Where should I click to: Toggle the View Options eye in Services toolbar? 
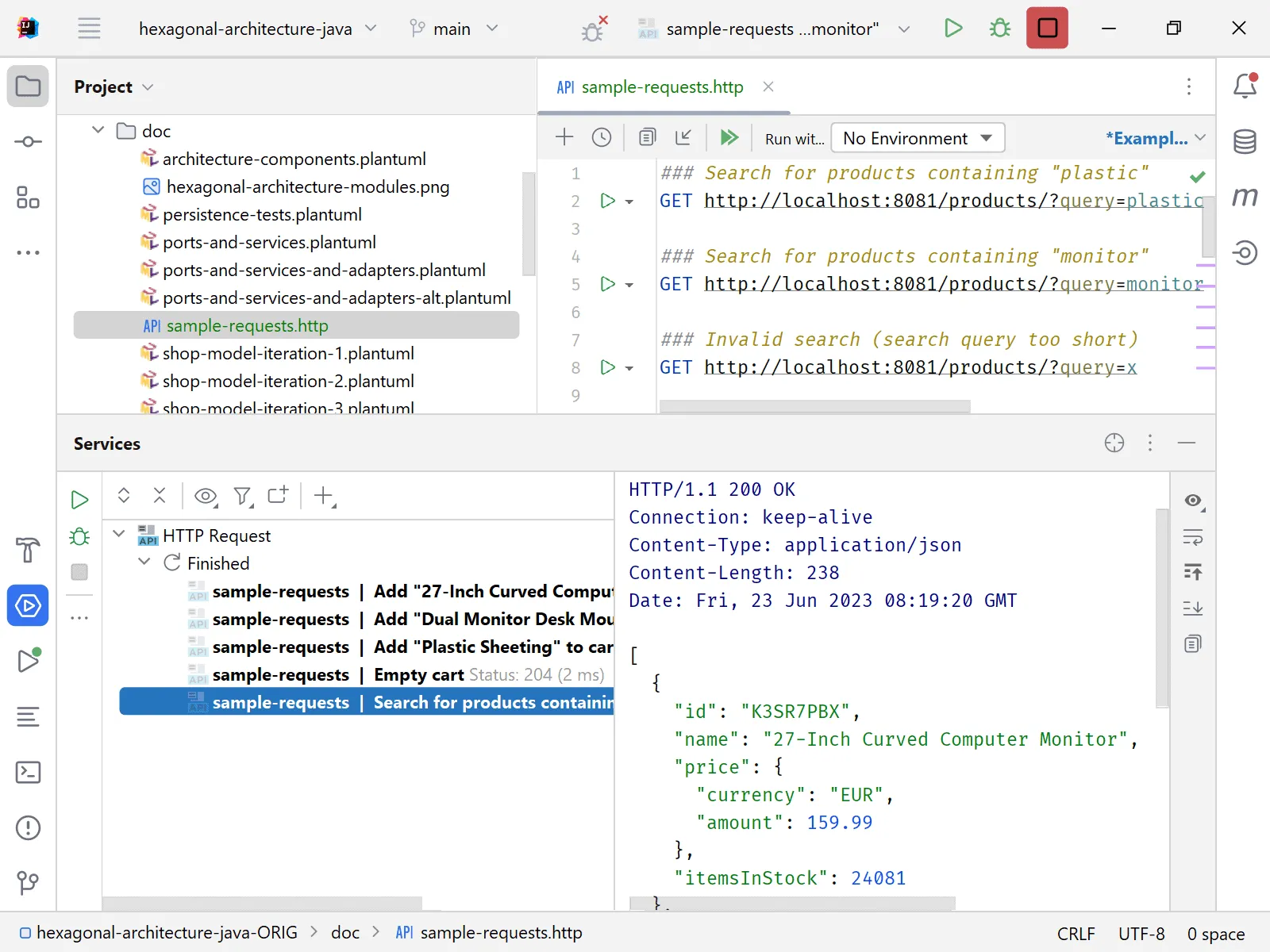[x=206, y=497]
